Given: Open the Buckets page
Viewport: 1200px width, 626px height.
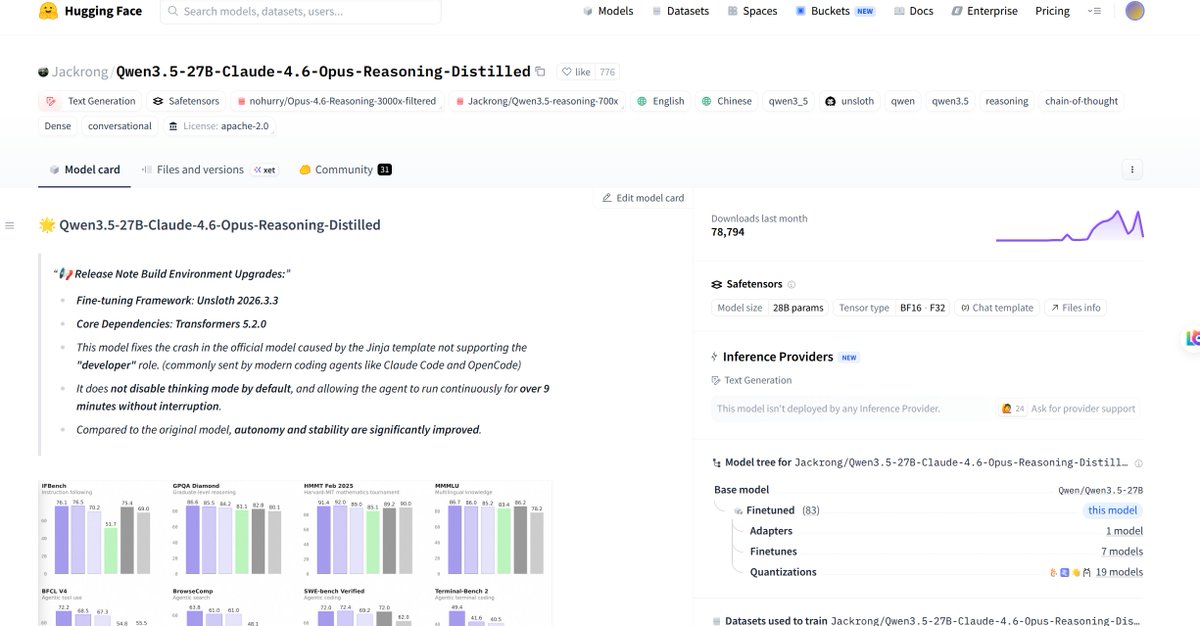Looking at the screenshot, I should [835, 11].
